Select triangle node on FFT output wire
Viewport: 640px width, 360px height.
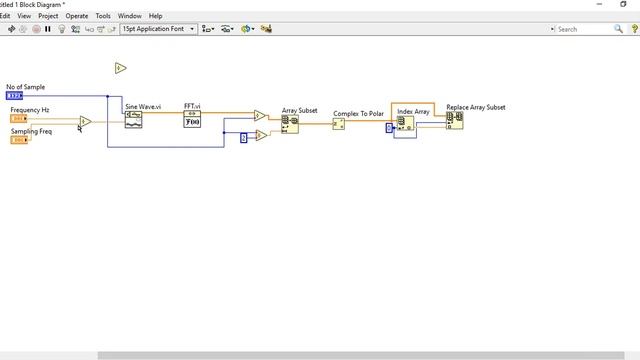point(260,116)
